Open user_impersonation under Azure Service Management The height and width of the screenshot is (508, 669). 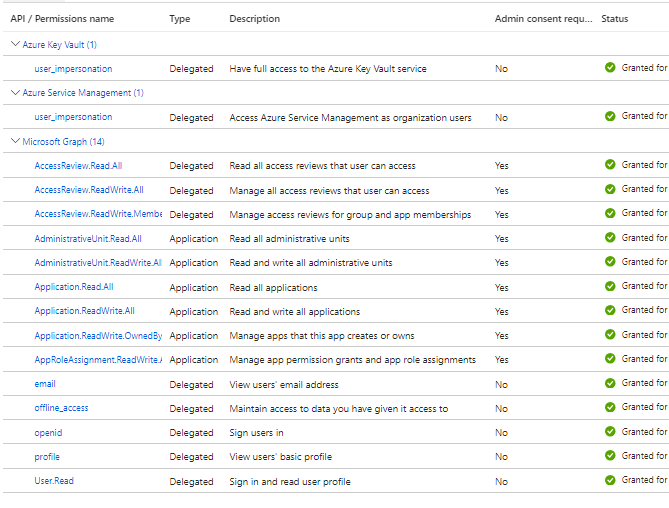[x=73, y=117]
